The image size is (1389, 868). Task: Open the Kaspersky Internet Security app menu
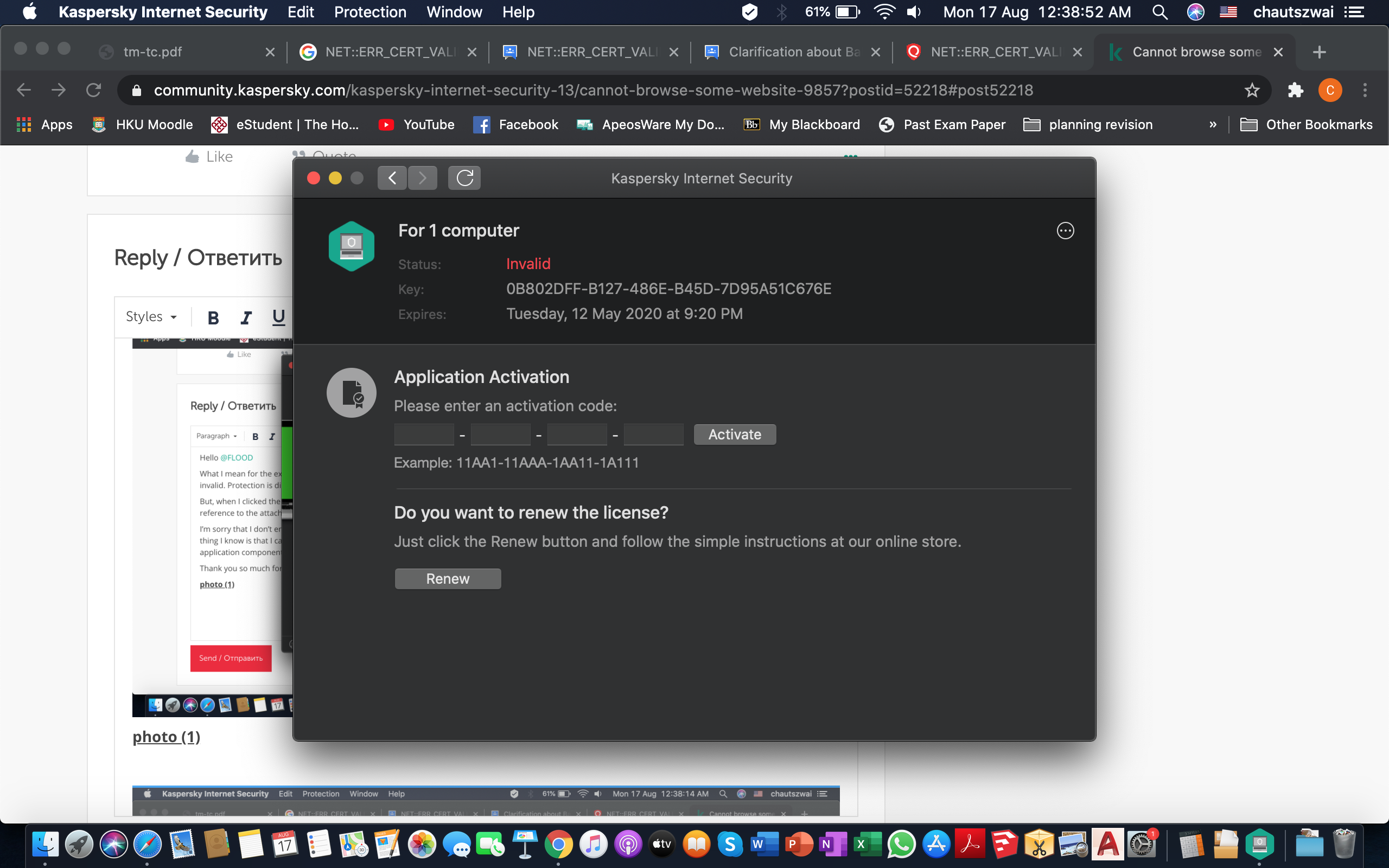[x=163, y=12]
